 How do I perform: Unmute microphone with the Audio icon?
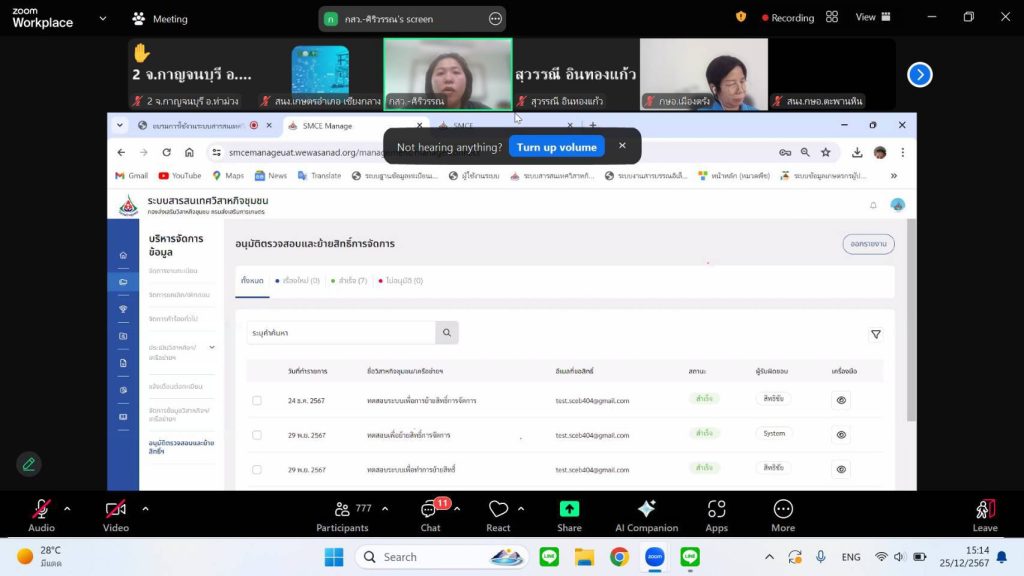pyautogui.click(x=41, y=510)
